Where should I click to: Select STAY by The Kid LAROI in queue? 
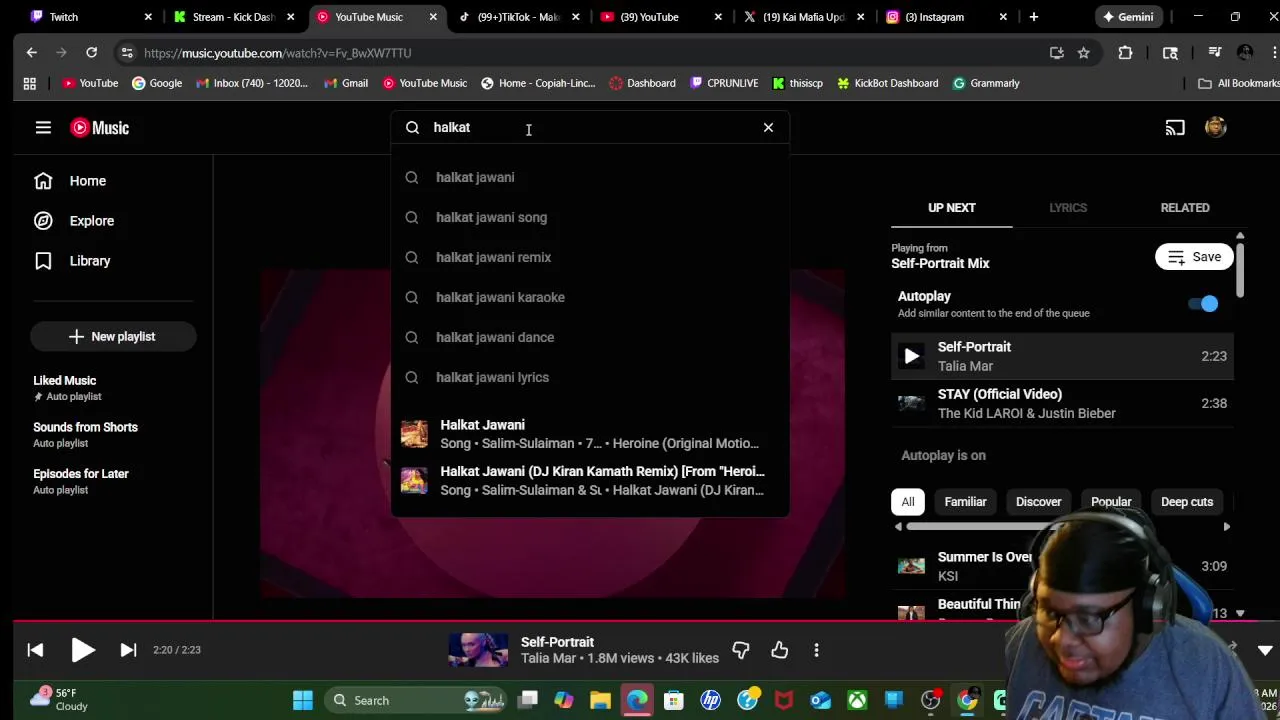1062,403
